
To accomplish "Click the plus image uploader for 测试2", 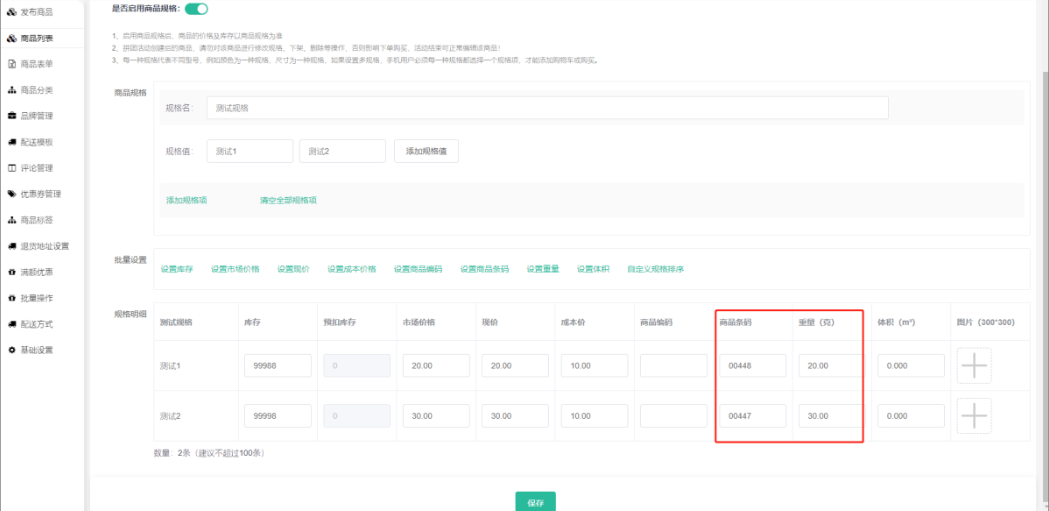I will point(973,415).
